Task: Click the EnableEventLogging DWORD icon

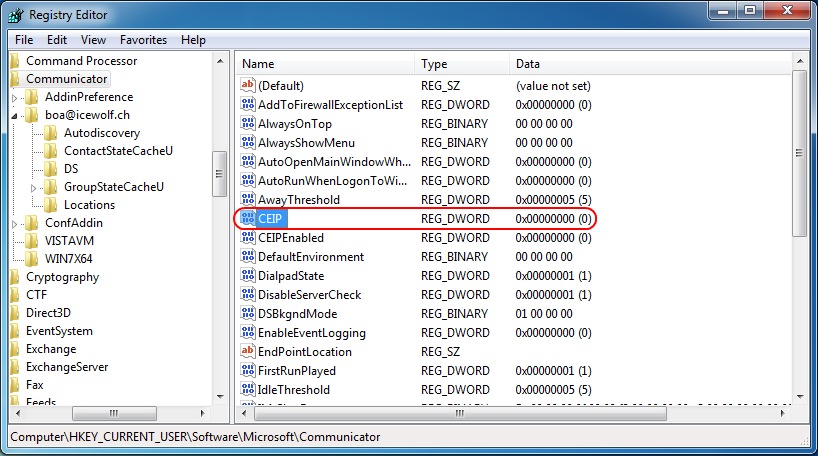Action: 248,333
